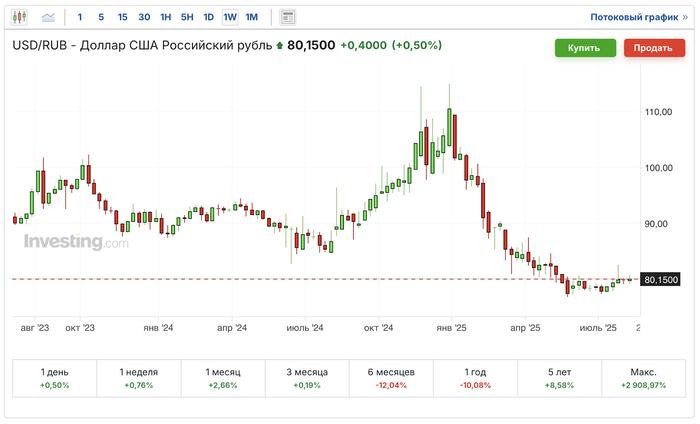
Task: Open the Потоковый график link
Action: 636,17
